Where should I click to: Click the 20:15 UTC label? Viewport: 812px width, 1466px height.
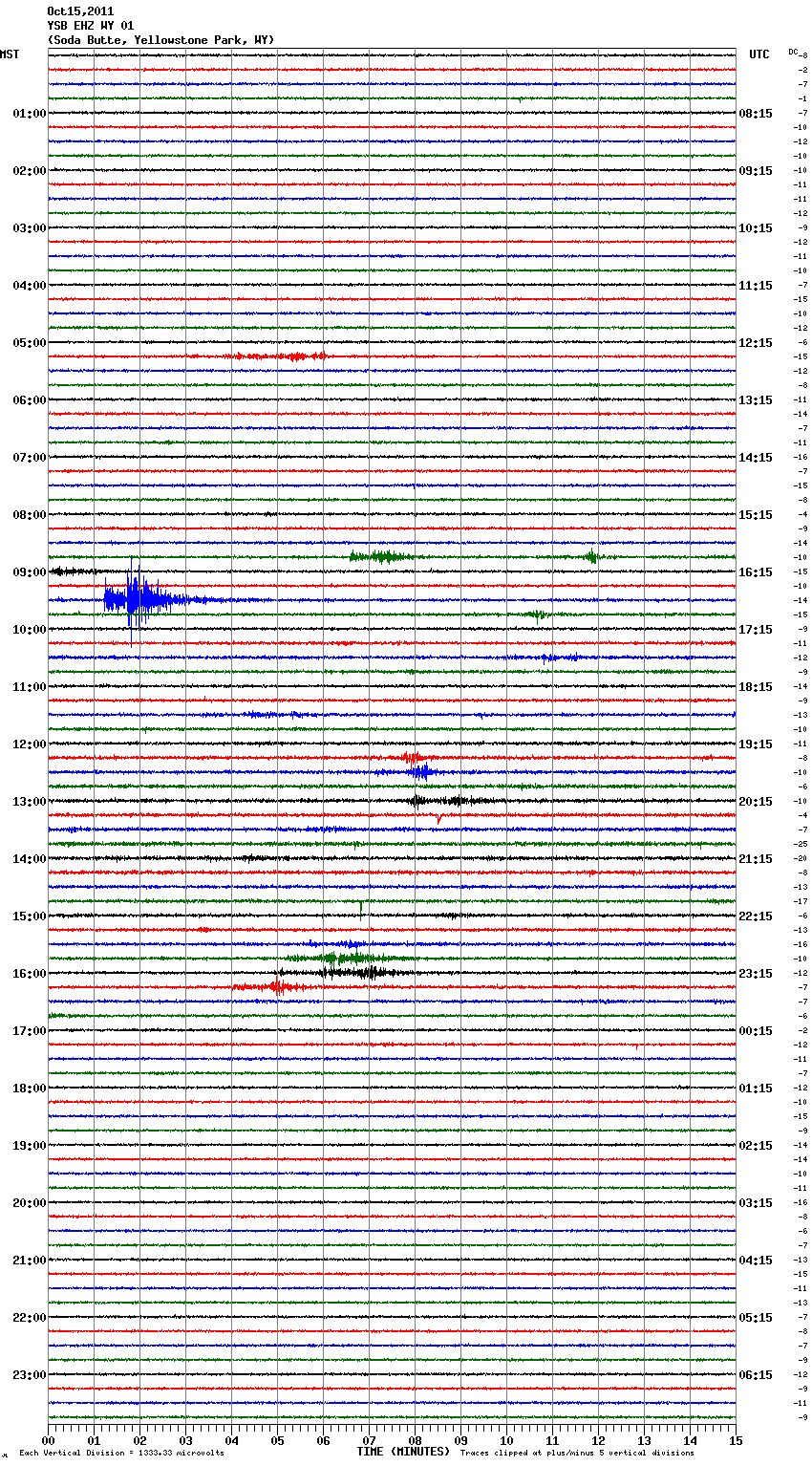(x=756, y=802)
